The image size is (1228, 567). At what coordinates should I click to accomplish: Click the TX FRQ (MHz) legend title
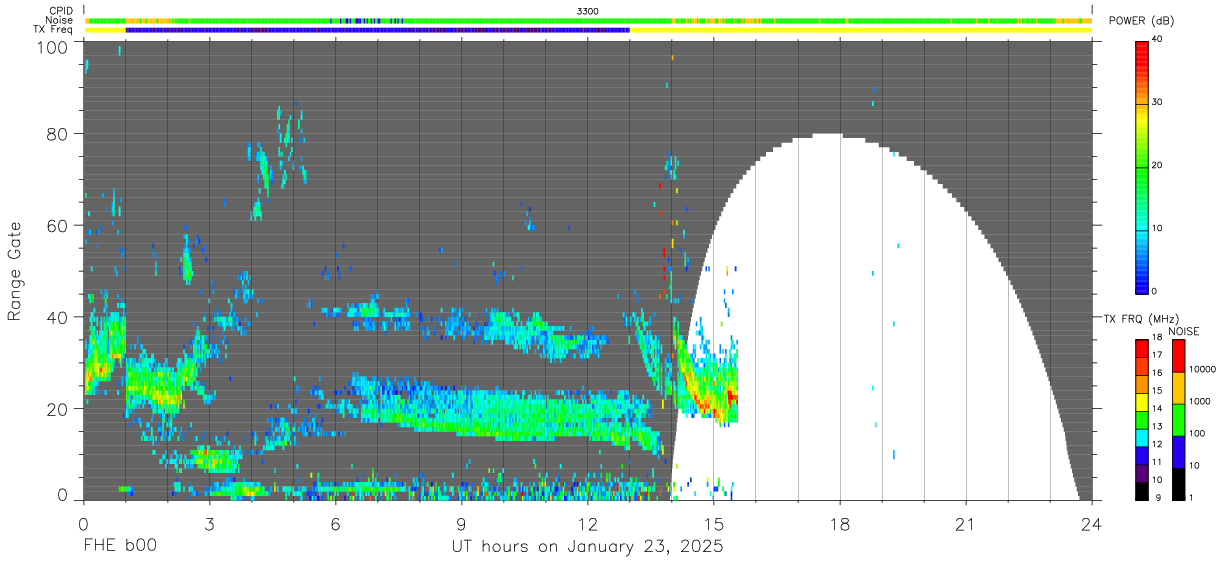coord(1142,319)
